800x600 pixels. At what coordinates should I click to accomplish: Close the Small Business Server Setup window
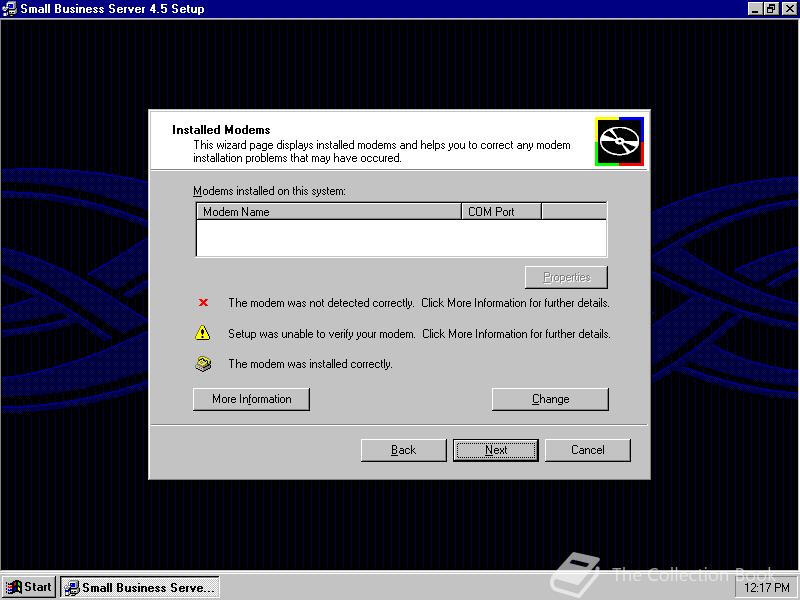coord(788,9)
